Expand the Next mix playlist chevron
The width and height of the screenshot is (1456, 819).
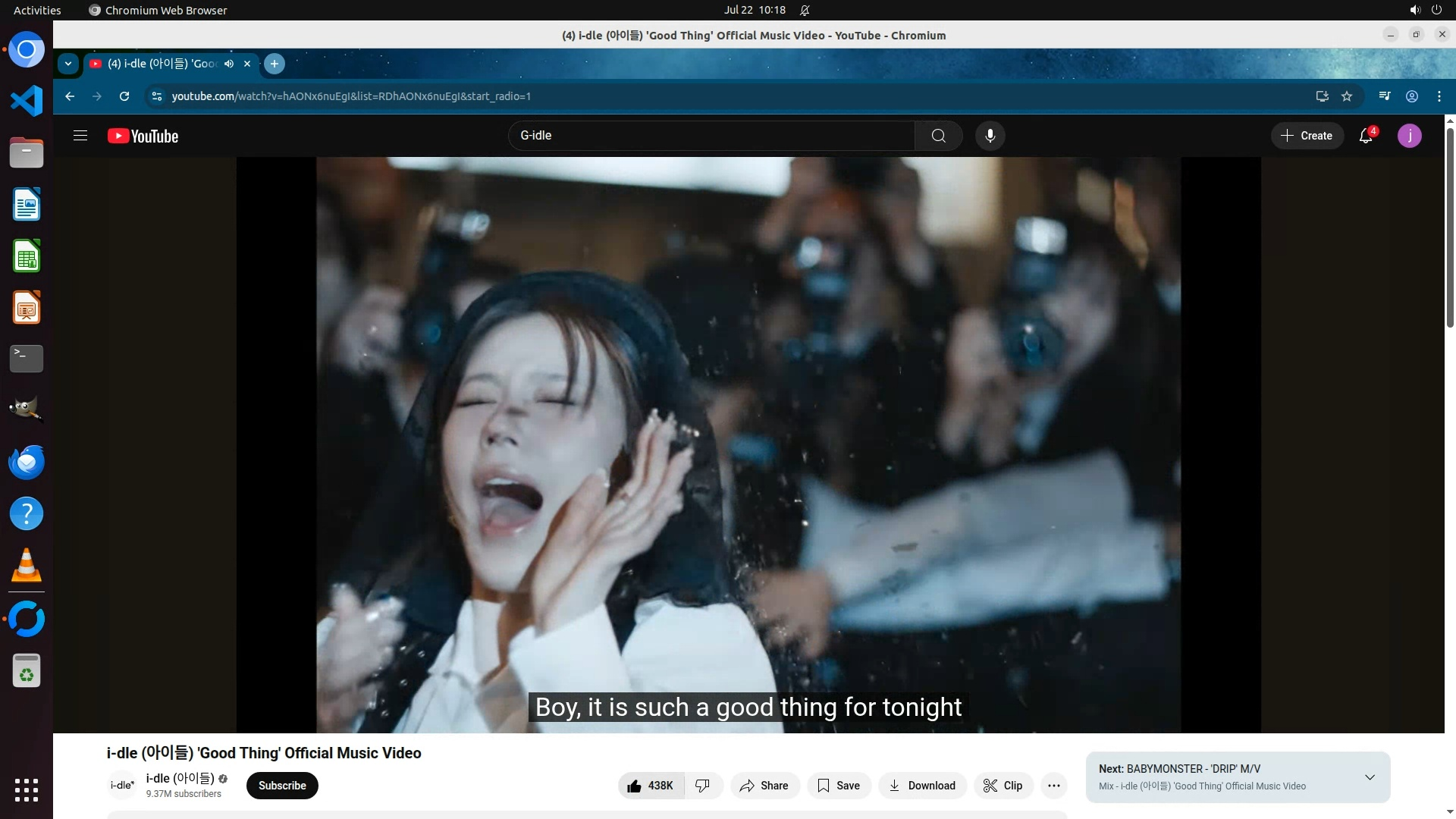(1370, 777)
